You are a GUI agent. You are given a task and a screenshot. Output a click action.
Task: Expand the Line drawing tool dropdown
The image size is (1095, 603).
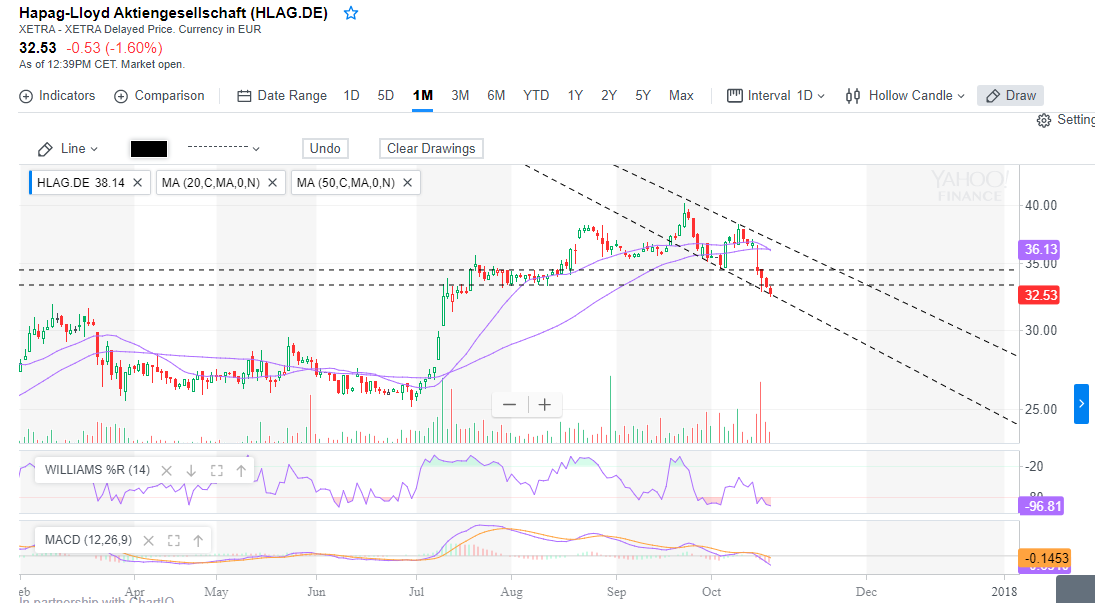tap(68, 149)
